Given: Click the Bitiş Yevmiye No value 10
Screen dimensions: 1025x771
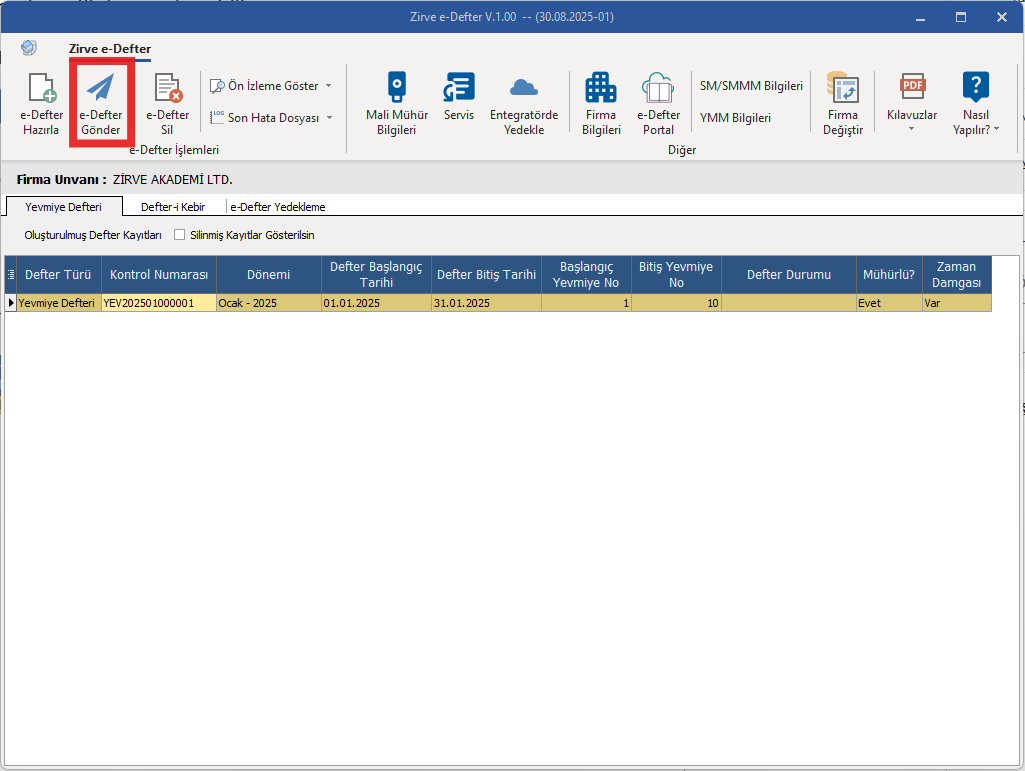Looking at the screenshot, I should [x=676, y=303].
